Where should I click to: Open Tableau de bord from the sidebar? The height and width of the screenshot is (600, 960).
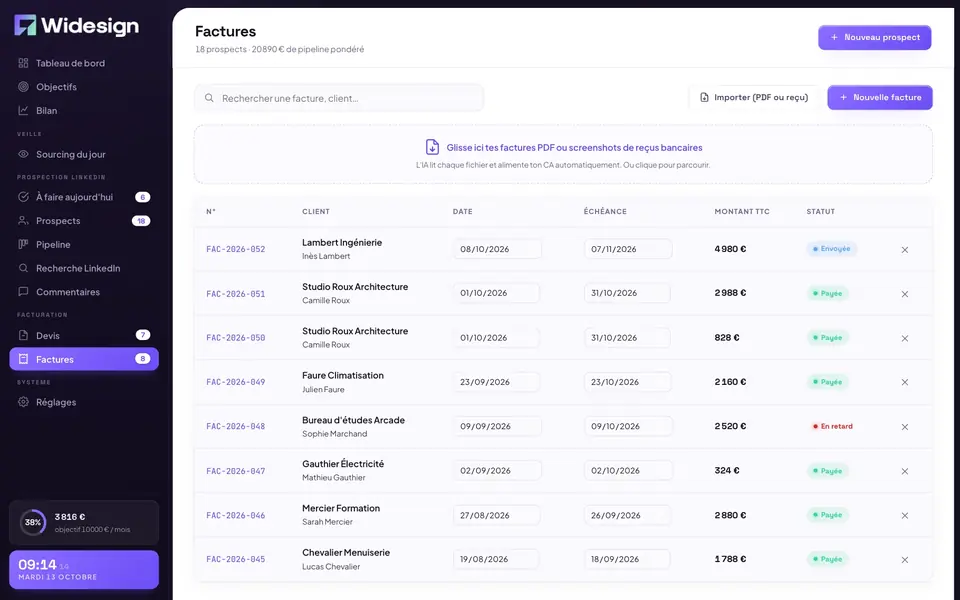click(x=84, y=63)
